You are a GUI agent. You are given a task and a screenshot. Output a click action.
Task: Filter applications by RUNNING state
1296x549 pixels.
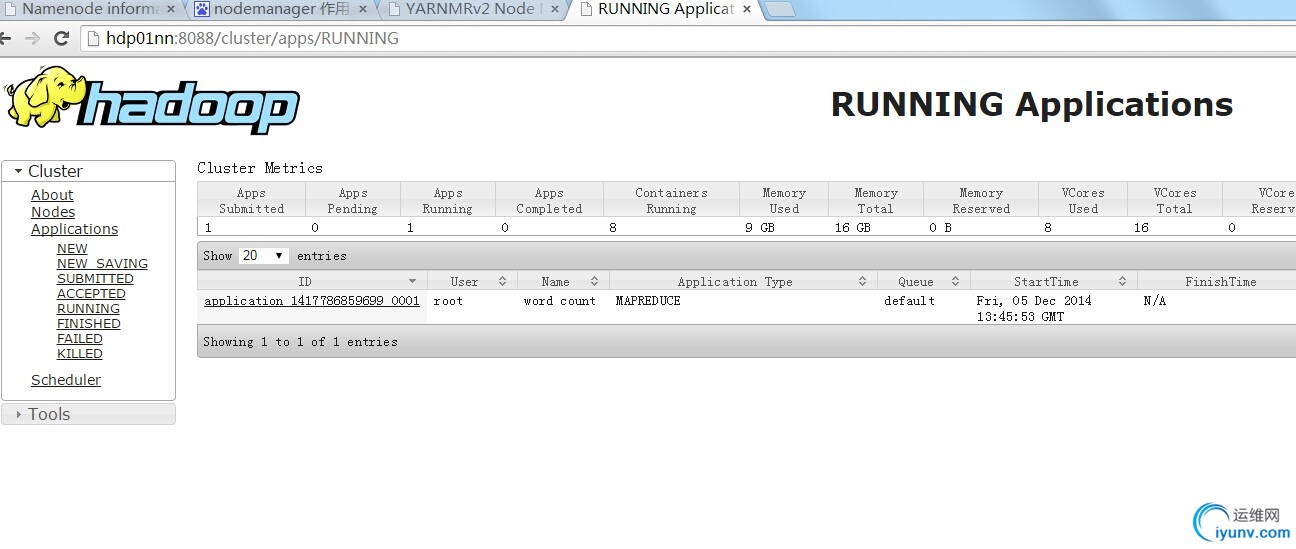pyautogui.click(x=88, y=309)
